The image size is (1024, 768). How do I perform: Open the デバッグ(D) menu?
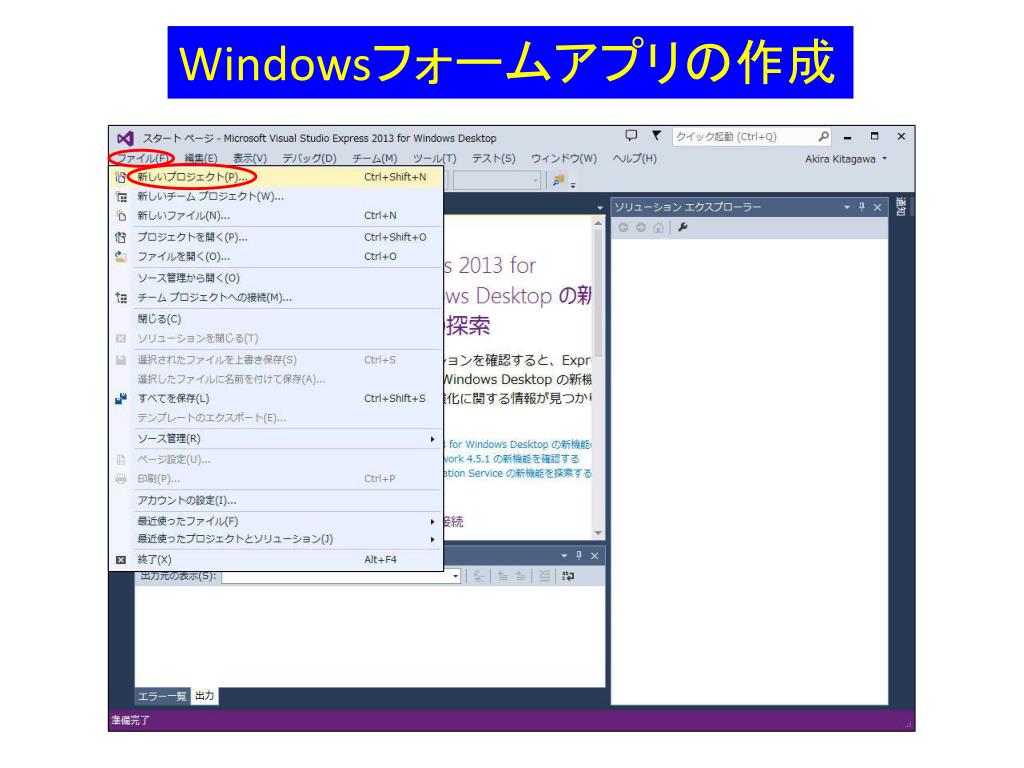[309, 158]
